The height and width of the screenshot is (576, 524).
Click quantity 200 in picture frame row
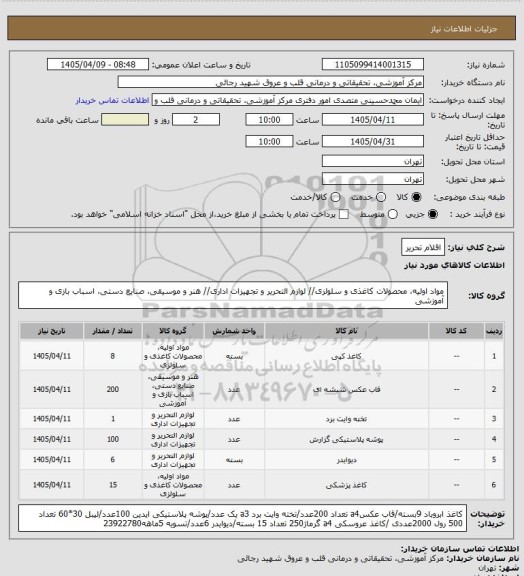112,389
